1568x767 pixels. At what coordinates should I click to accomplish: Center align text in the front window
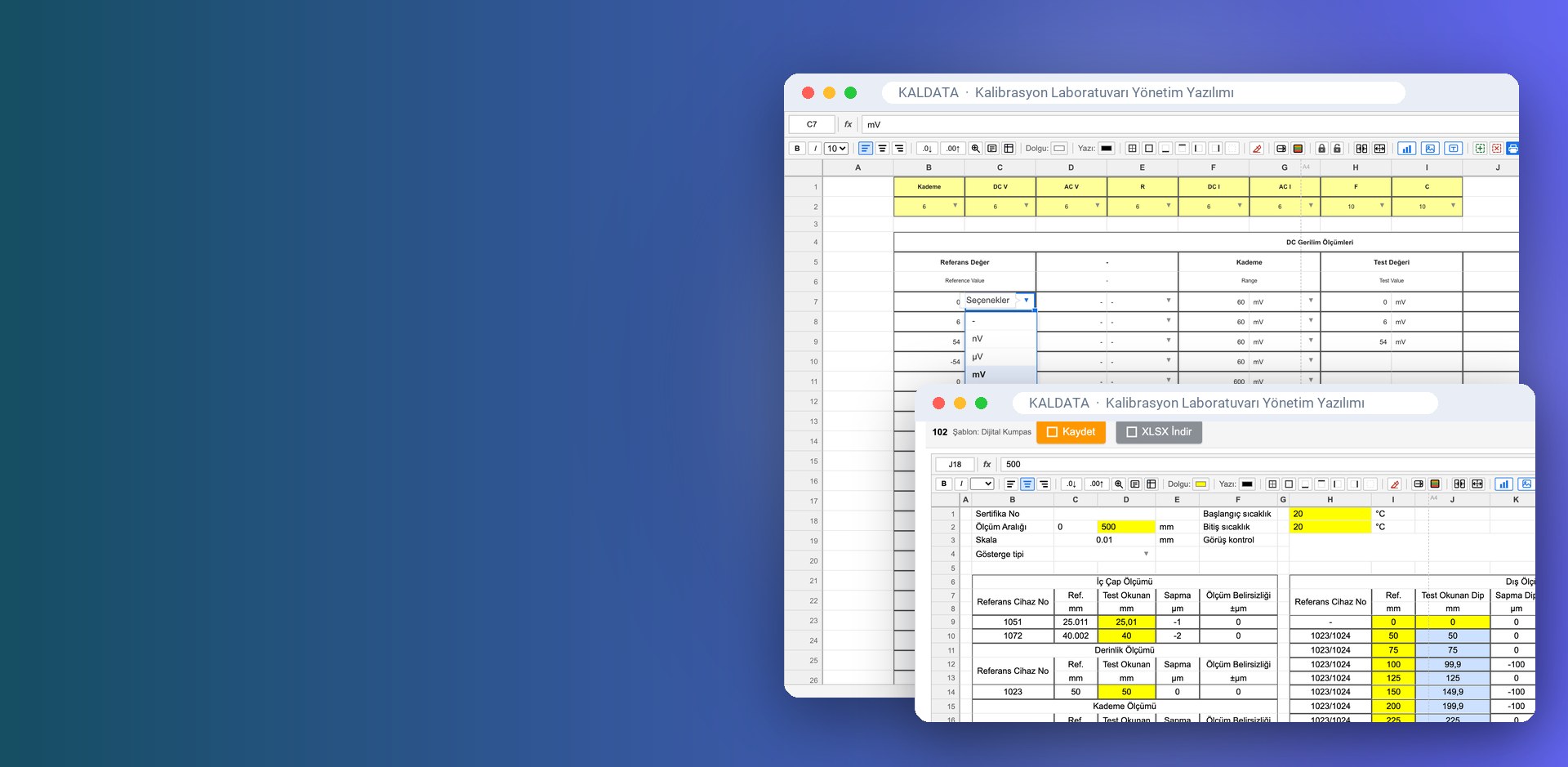tap(1027, 484)
